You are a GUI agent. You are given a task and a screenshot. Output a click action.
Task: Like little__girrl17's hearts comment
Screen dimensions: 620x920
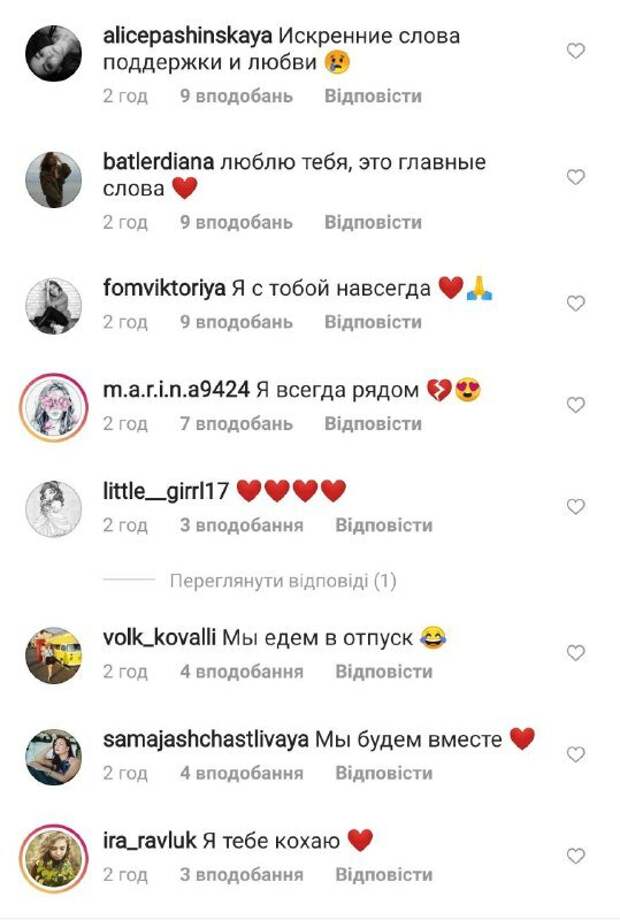pyautogui.click(x=575, y=506)
